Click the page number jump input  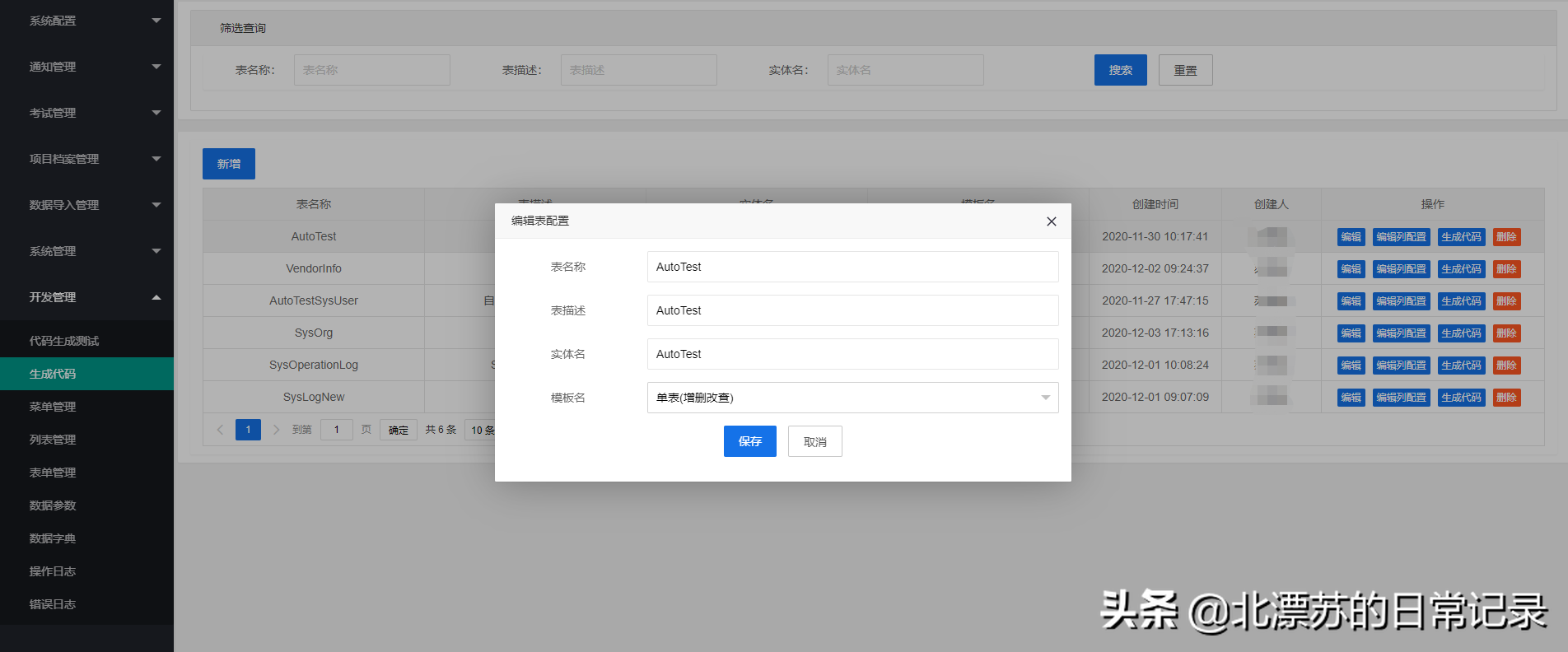(336, 430)
